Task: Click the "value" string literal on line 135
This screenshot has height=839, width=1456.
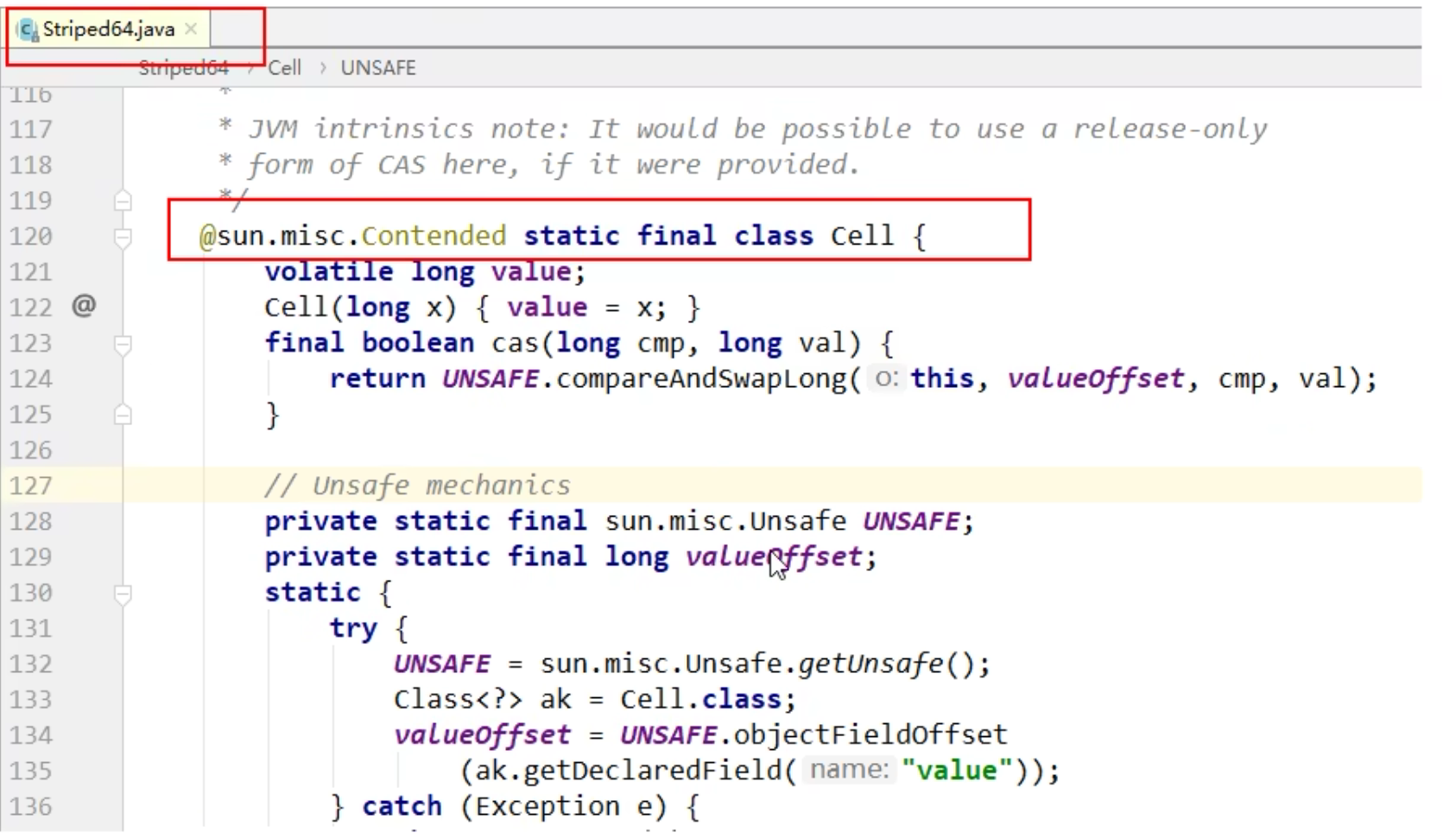Action: (956, 770)
